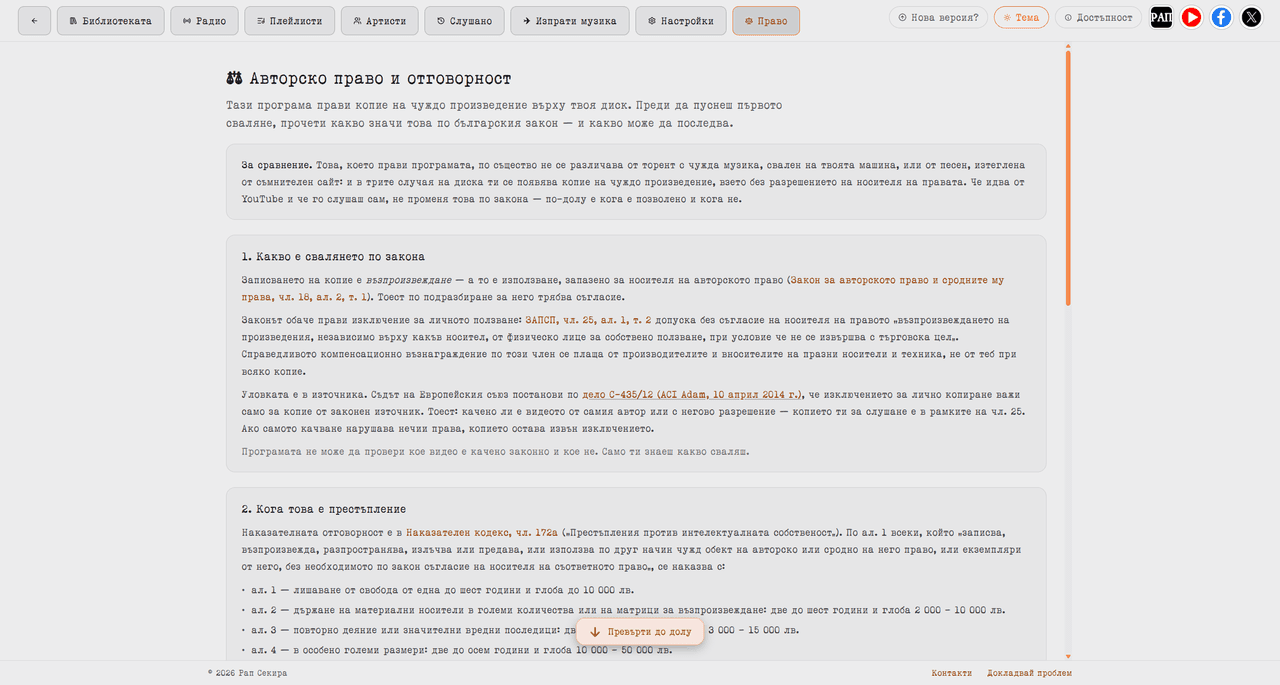
Task: Open the Библиотеката tab
Action: (110, 20)
